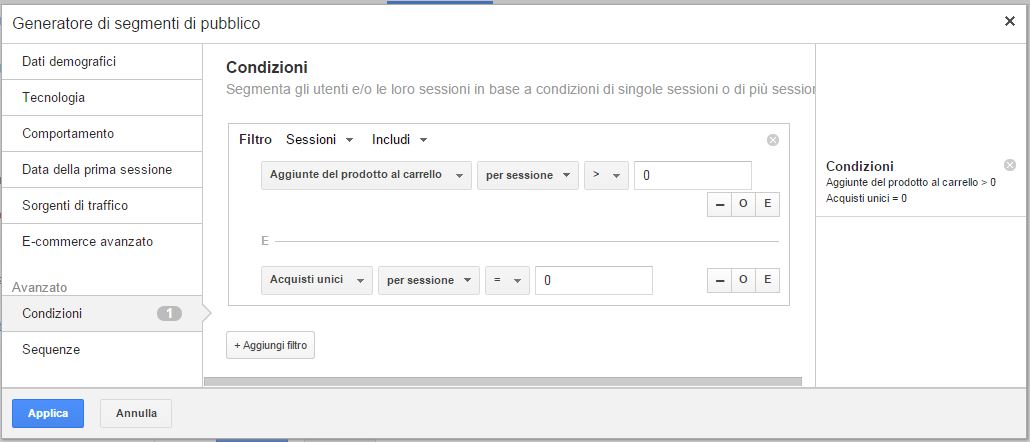Open Aggiunte del prodotto al carrello dropdown
Viewport: 1030px width, 442px height.
pyautogui.click(x=366, y=175)
